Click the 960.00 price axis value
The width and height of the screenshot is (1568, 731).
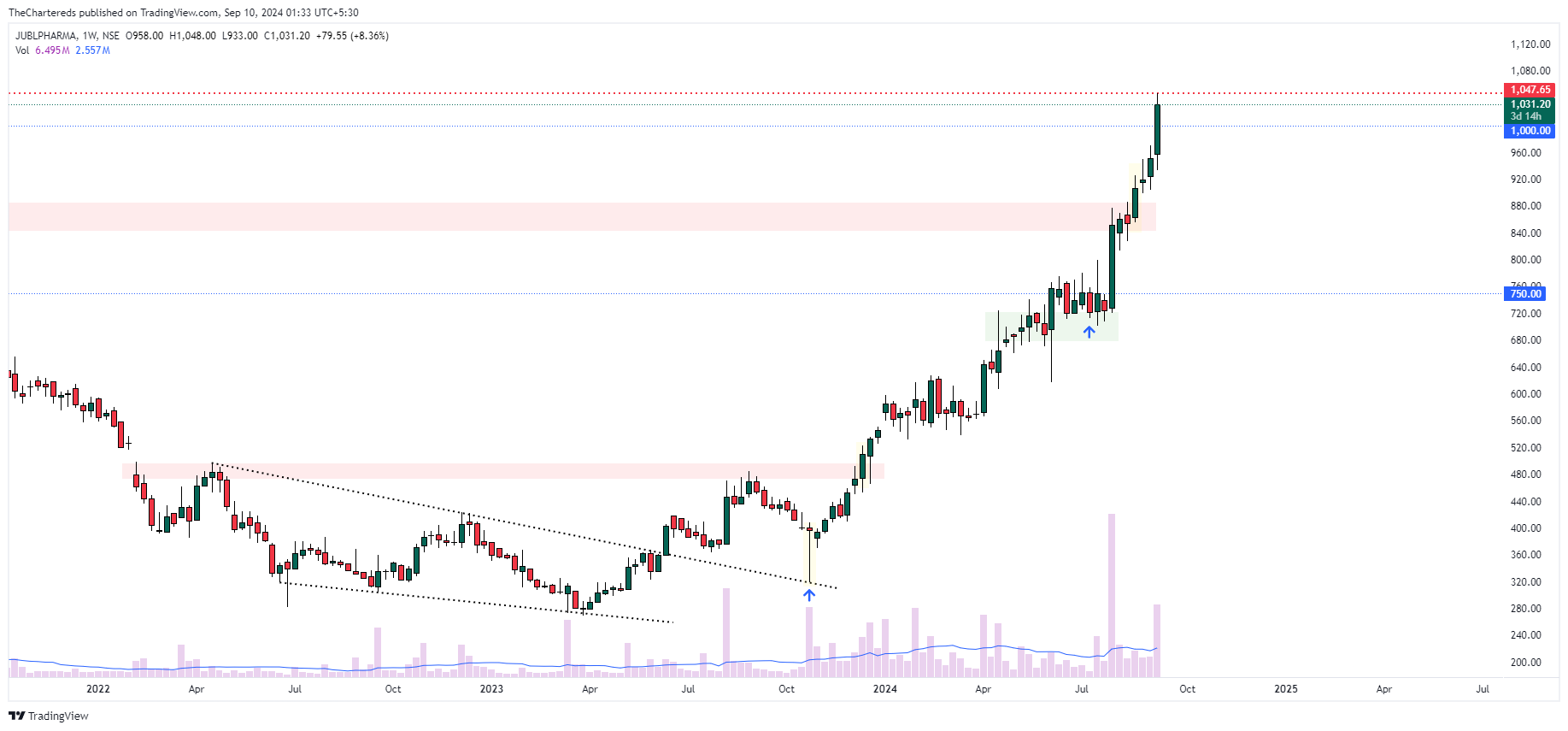[1526, 153]
